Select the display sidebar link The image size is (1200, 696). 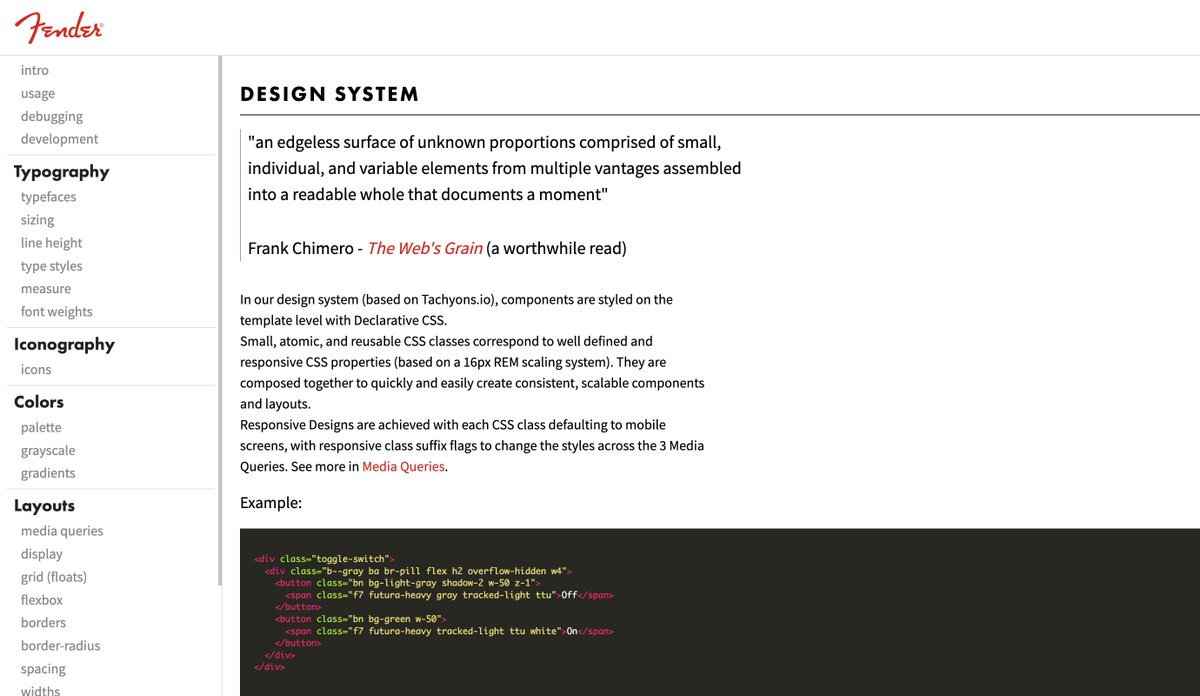point(42,555)
